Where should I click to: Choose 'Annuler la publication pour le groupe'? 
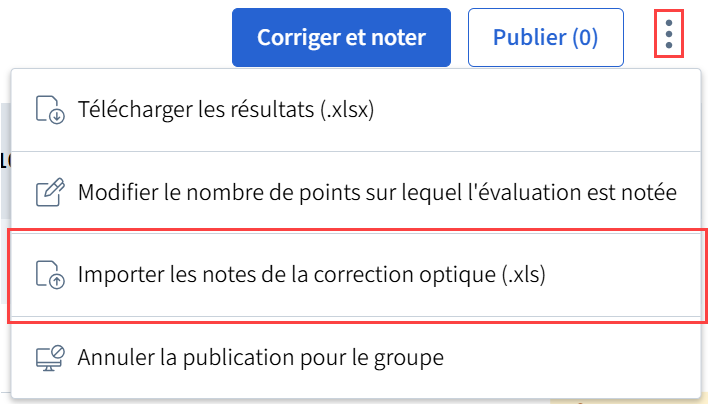point(260,356)
